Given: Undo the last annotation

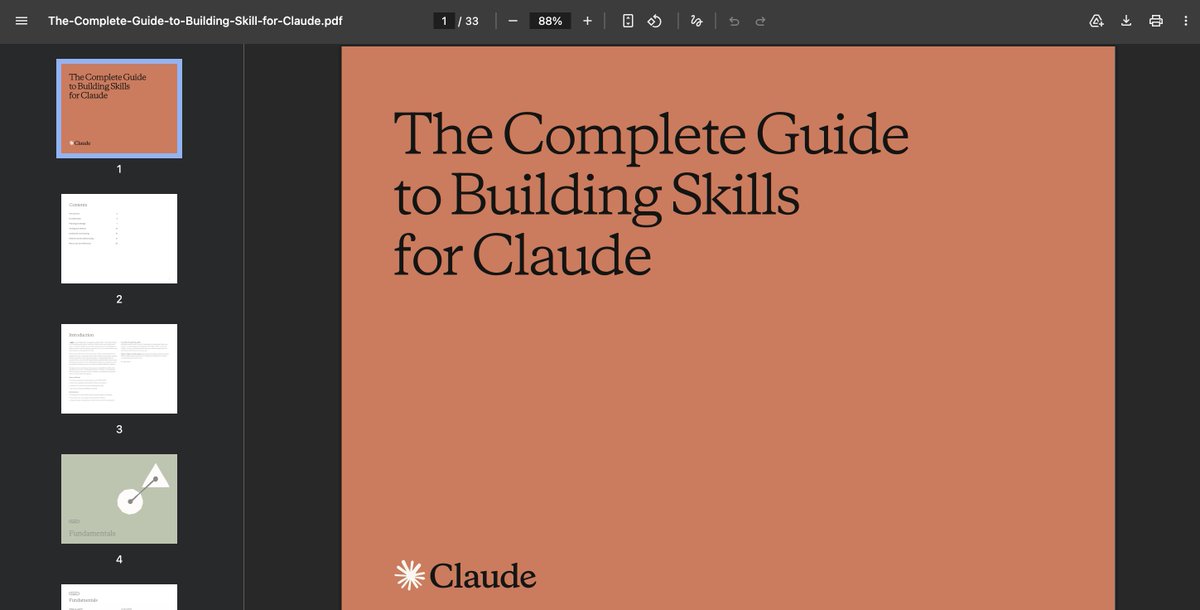Looking at the screenshot, I should 734,20.
